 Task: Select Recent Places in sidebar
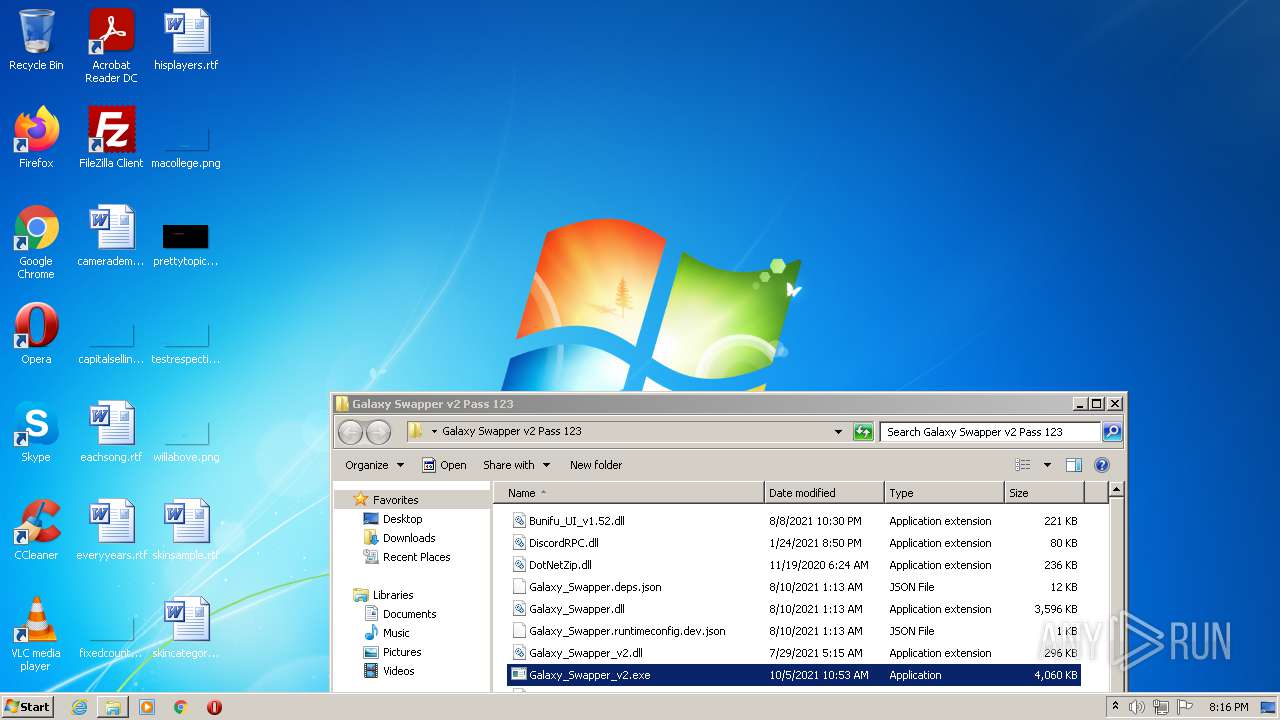(416, 557)
